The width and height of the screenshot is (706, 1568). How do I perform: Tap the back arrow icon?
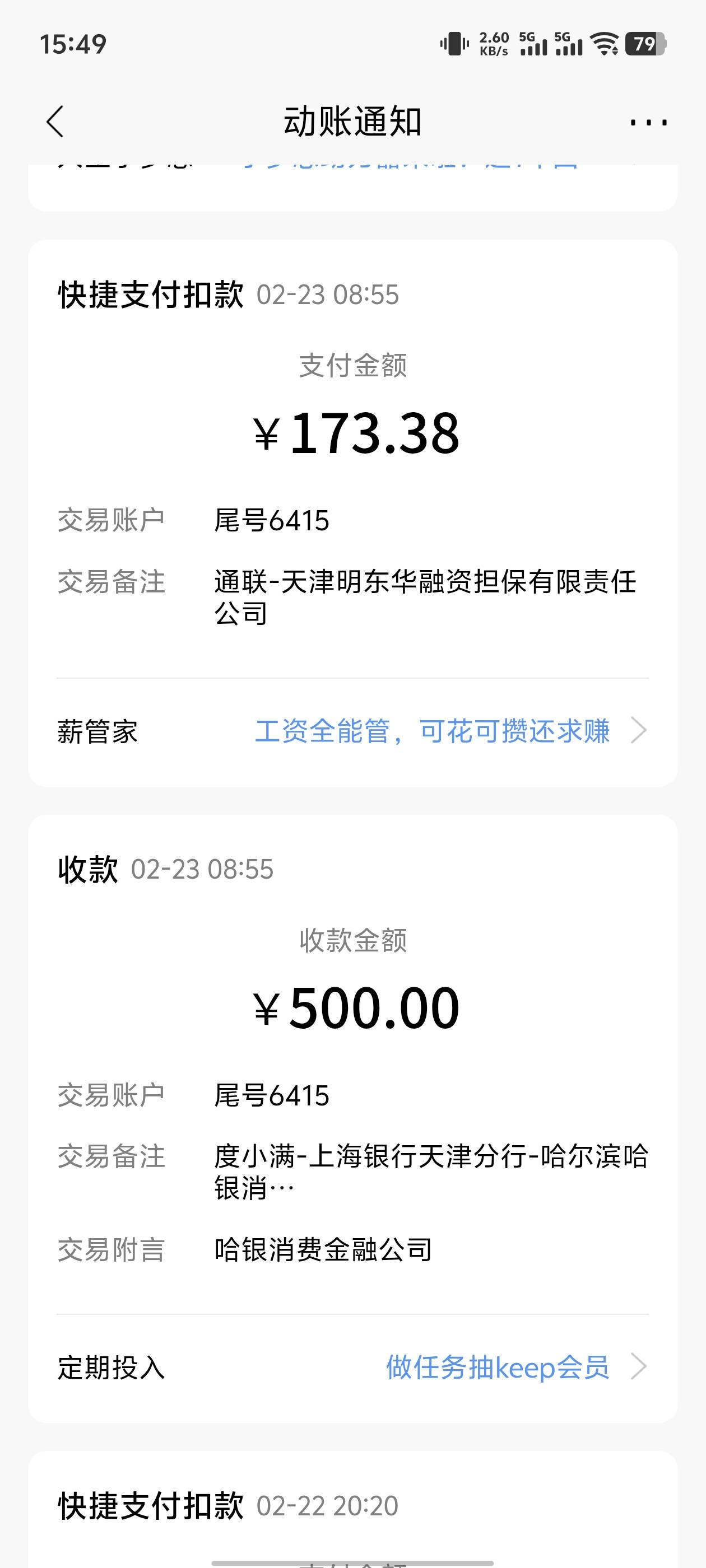(55, 122)
